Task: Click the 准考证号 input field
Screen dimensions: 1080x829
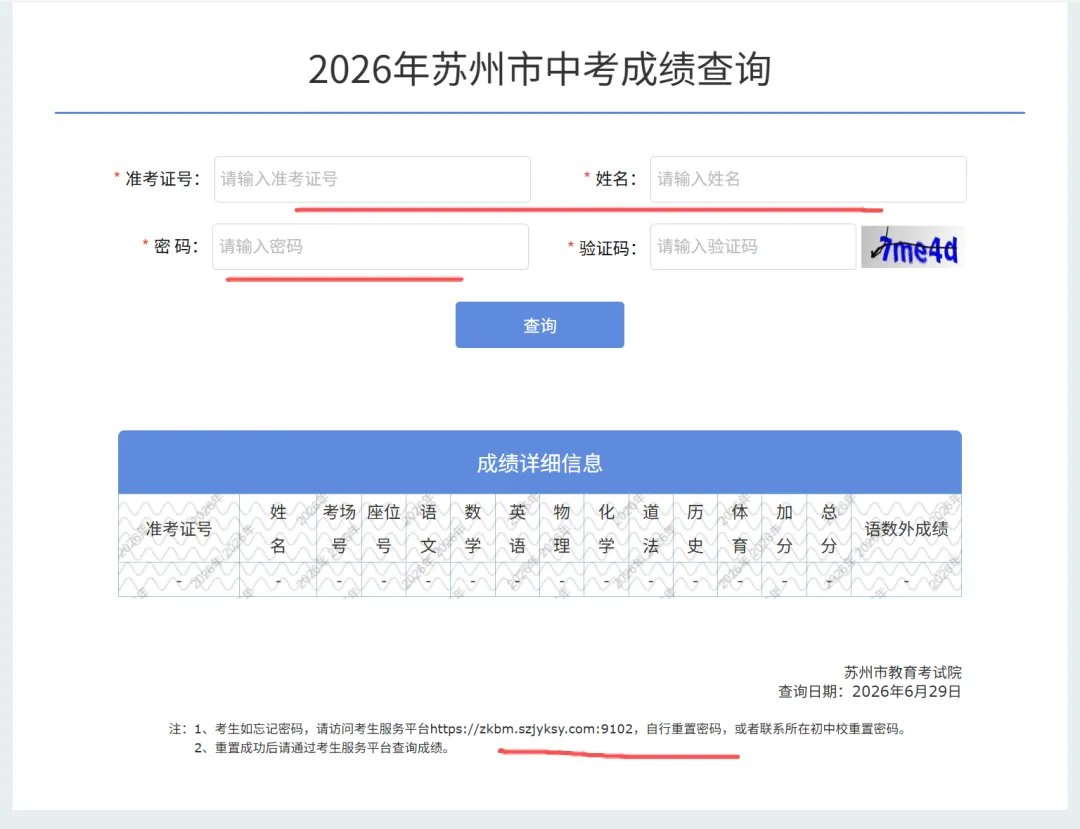Action: [372, 180]
